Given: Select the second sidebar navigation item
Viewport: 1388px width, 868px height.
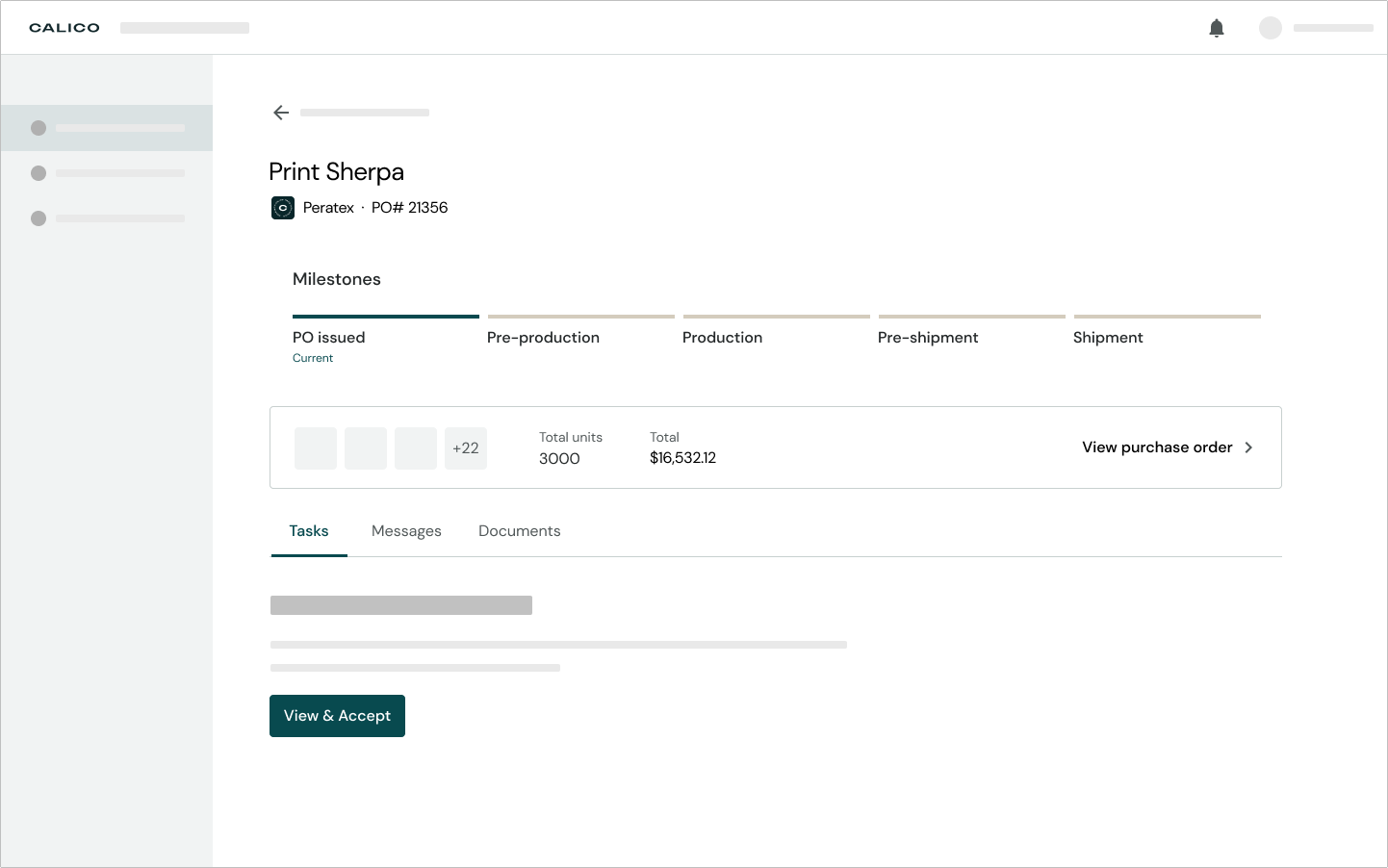Looking at the screenshot, I should (x=107, y=173).
